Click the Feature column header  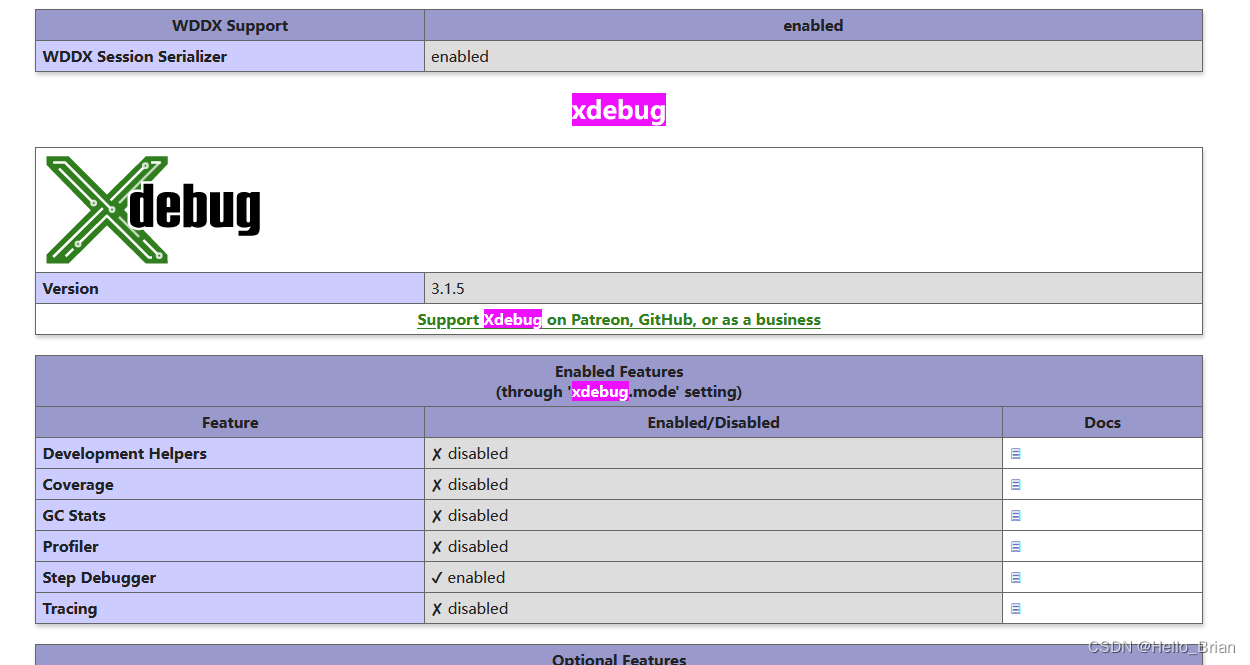(230, 422)
